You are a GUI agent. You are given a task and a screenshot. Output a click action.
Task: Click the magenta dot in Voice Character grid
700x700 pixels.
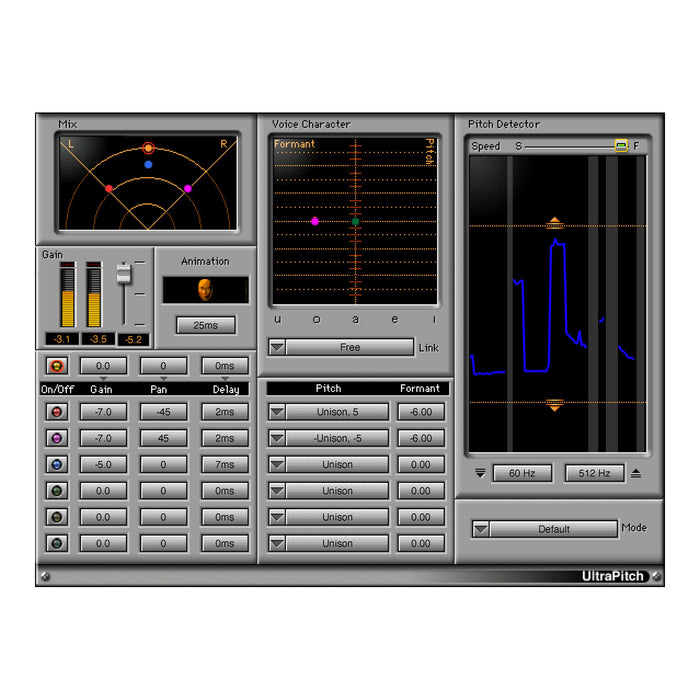point(315,221)
